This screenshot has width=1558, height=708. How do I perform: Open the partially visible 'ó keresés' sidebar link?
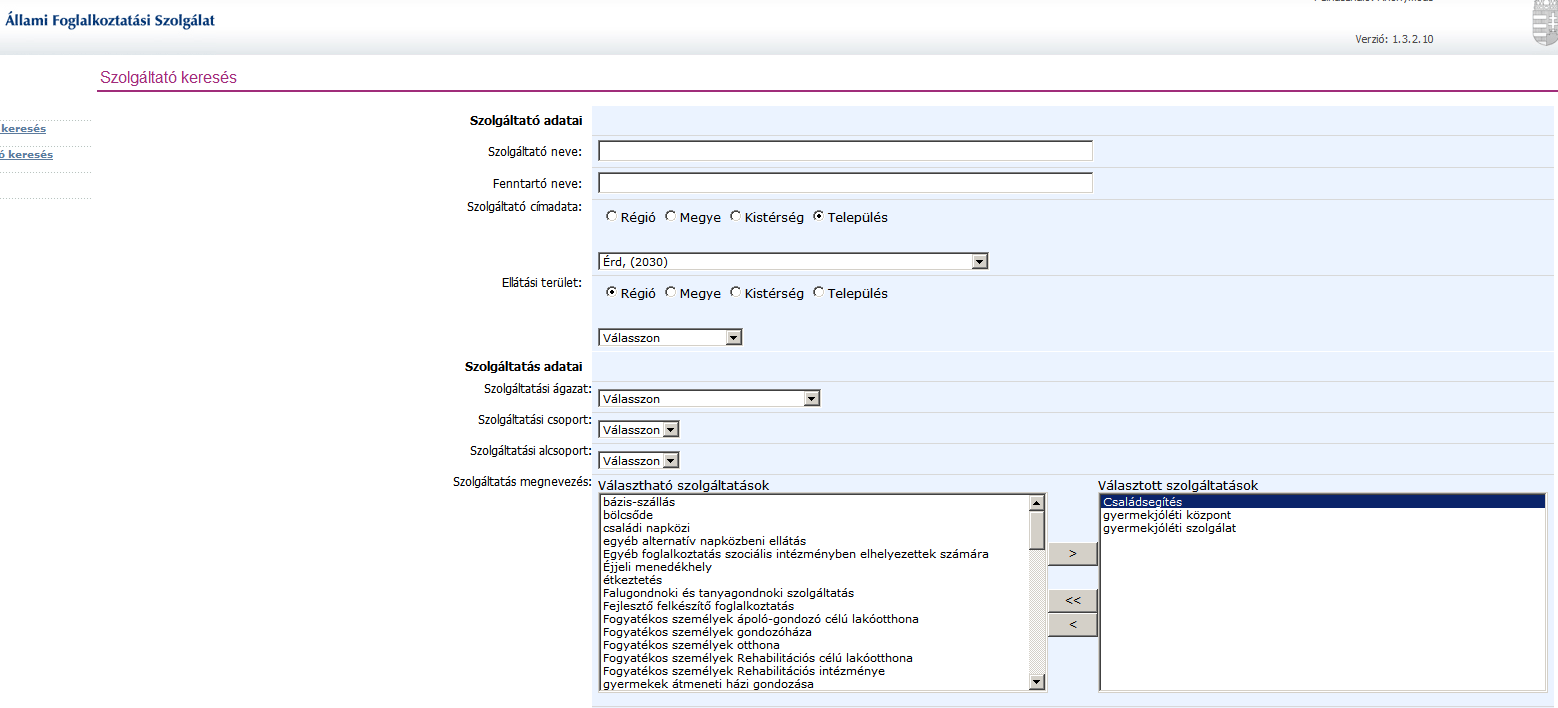pos(27,154)
